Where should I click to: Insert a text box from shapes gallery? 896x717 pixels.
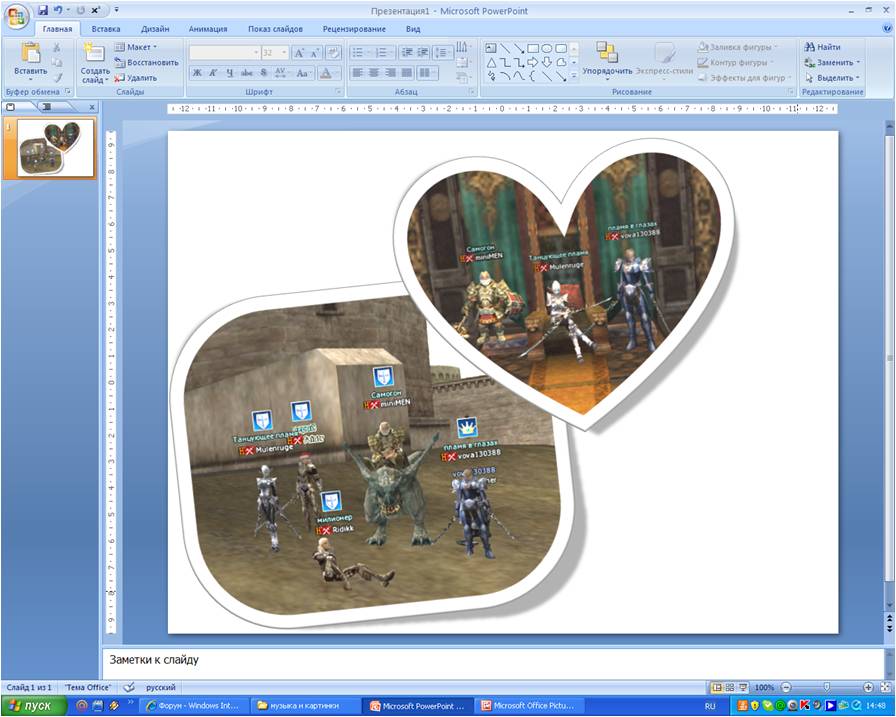pyautogui.click(x=491, y=48)
